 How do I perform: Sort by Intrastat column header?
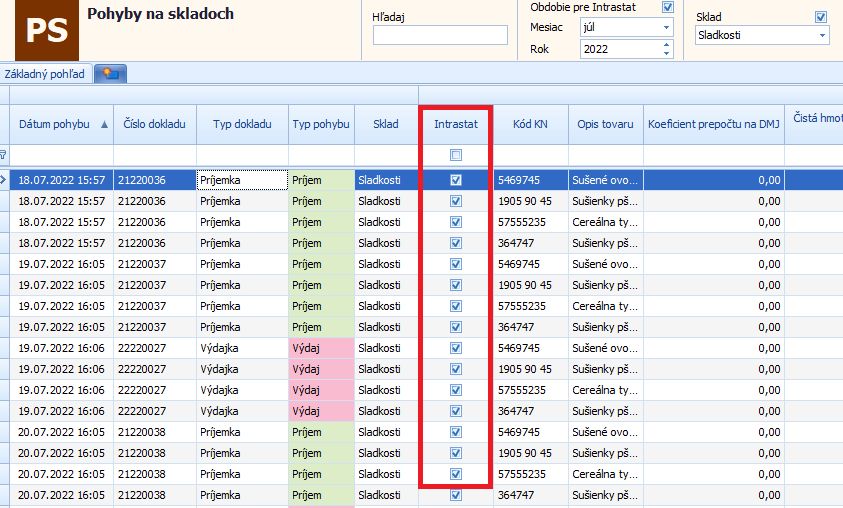coord(456,124)
